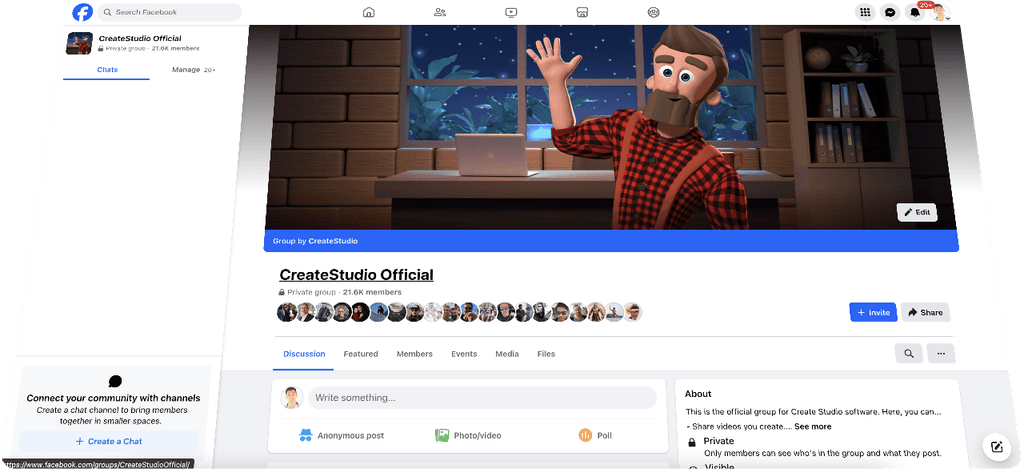Screen dimensions: 1024x469
Task: Switch to the Members tab
Action: (414, 354)
